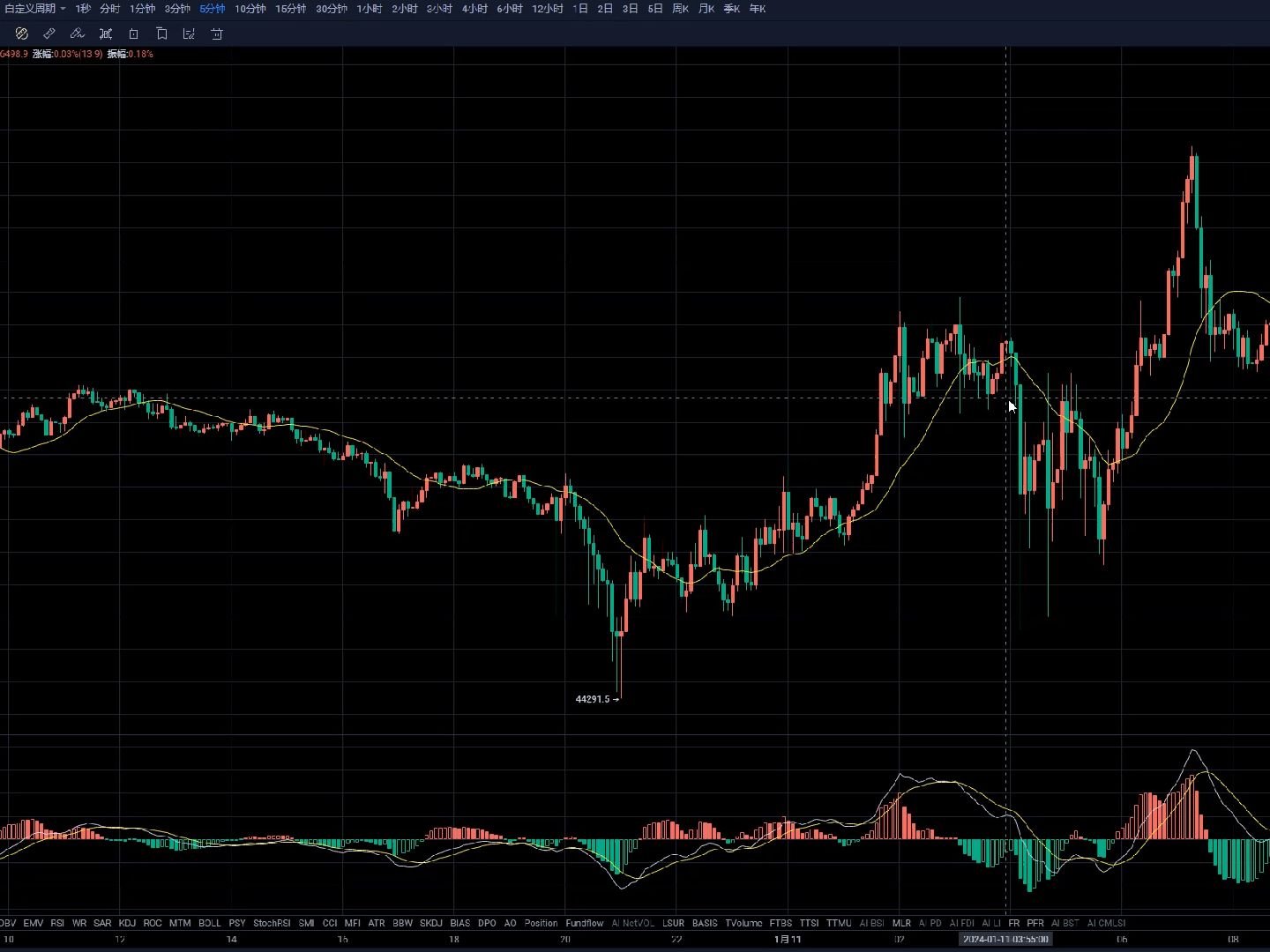This screenshot has width=1270, height=952.
Task: Choose the 2日 period
Action: tap(605, 9)
